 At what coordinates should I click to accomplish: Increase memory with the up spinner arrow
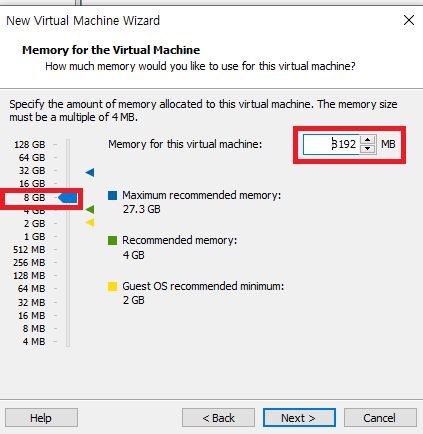pyautogui.click(x=368, y=140)
